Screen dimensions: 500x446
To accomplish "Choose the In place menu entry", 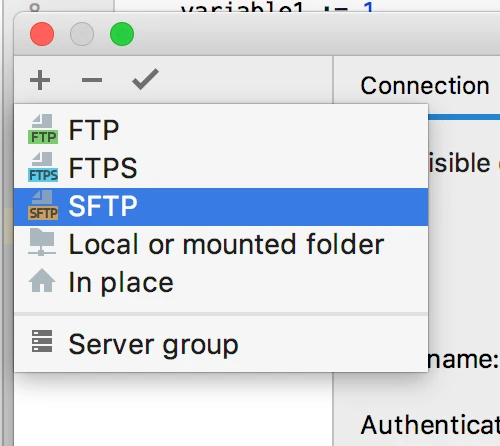I will click(x=221, y=283).
